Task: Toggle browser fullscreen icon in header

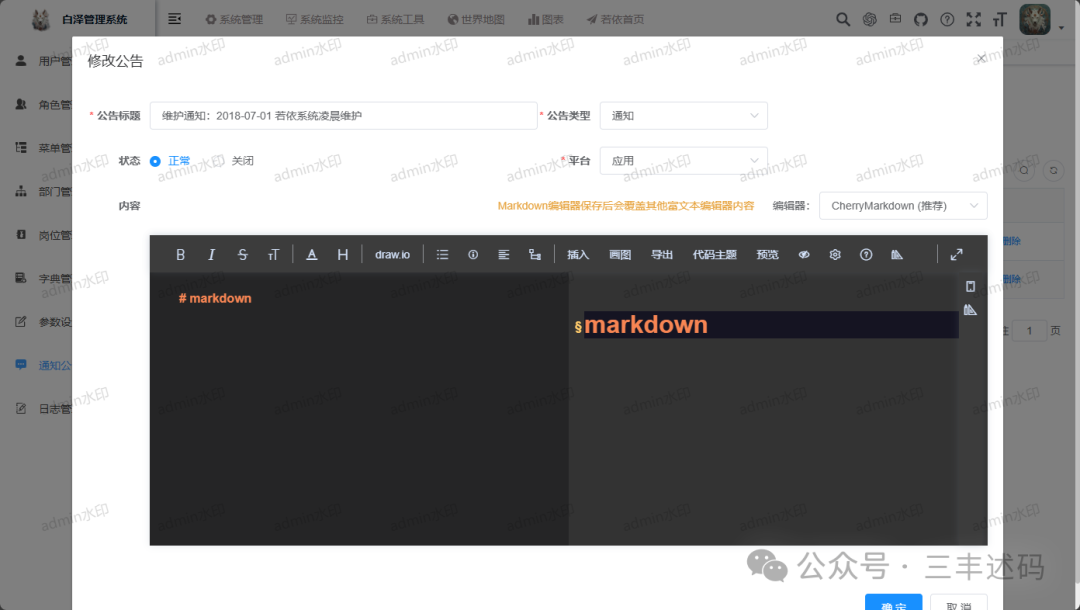Action: click(973, 19)
